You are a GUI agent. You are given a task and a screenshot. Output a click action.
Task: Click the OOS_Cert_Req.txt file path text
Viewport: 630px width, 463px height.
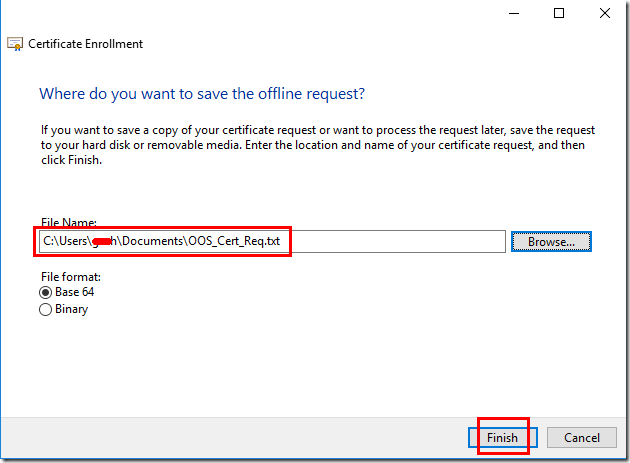click(162, 241)
